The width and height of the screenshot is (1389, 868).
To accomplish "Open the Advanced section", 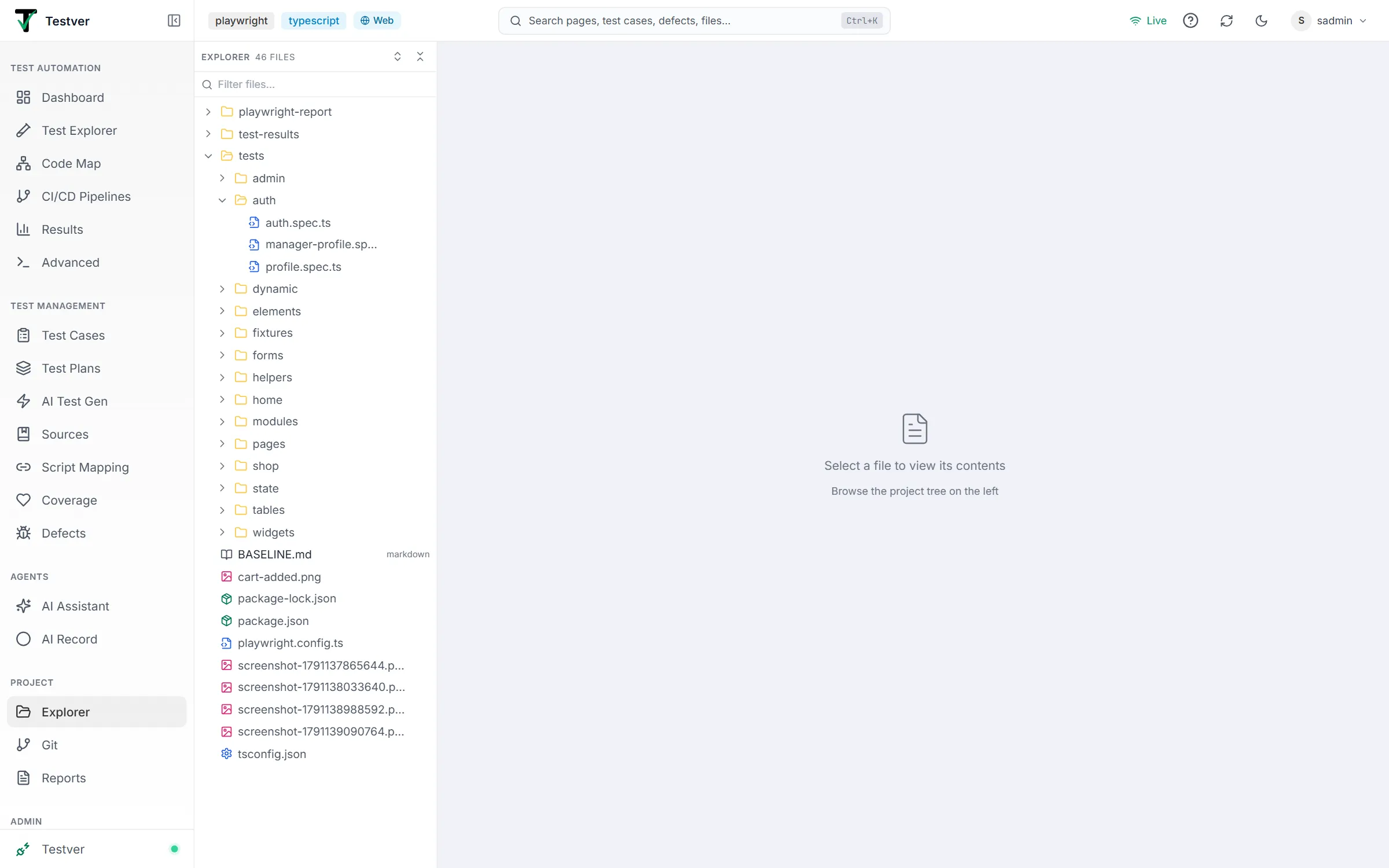I will tap(97, 262).
